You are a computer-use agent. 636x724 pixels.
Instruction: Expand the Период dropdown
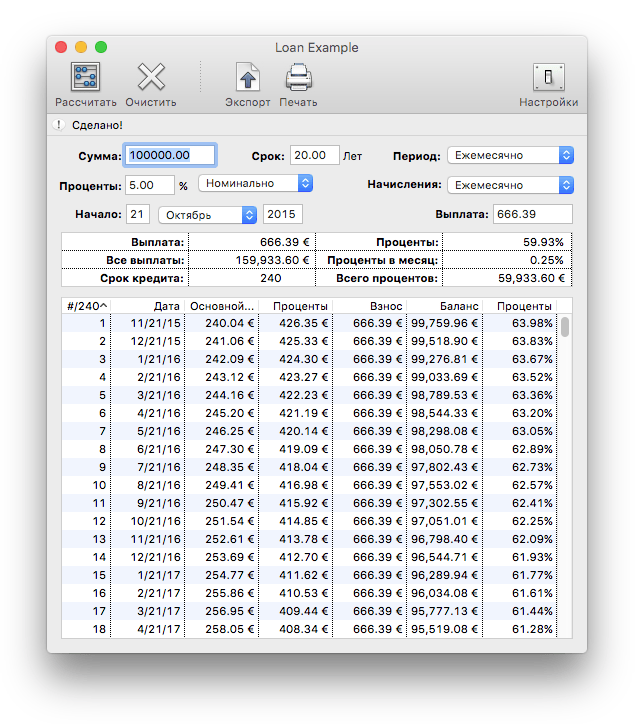pyautogui.click(x=510, y=155)
